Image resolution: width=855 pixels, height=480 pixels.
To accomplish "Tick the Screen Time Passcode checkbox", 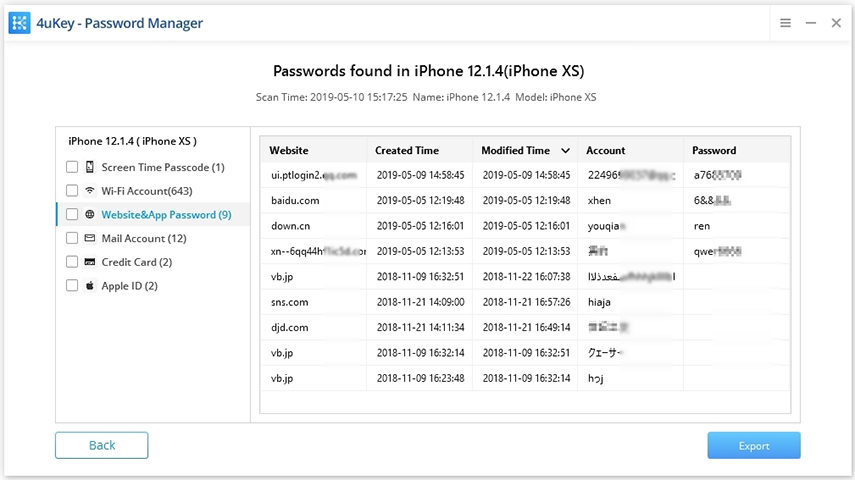I will [72, 167].
